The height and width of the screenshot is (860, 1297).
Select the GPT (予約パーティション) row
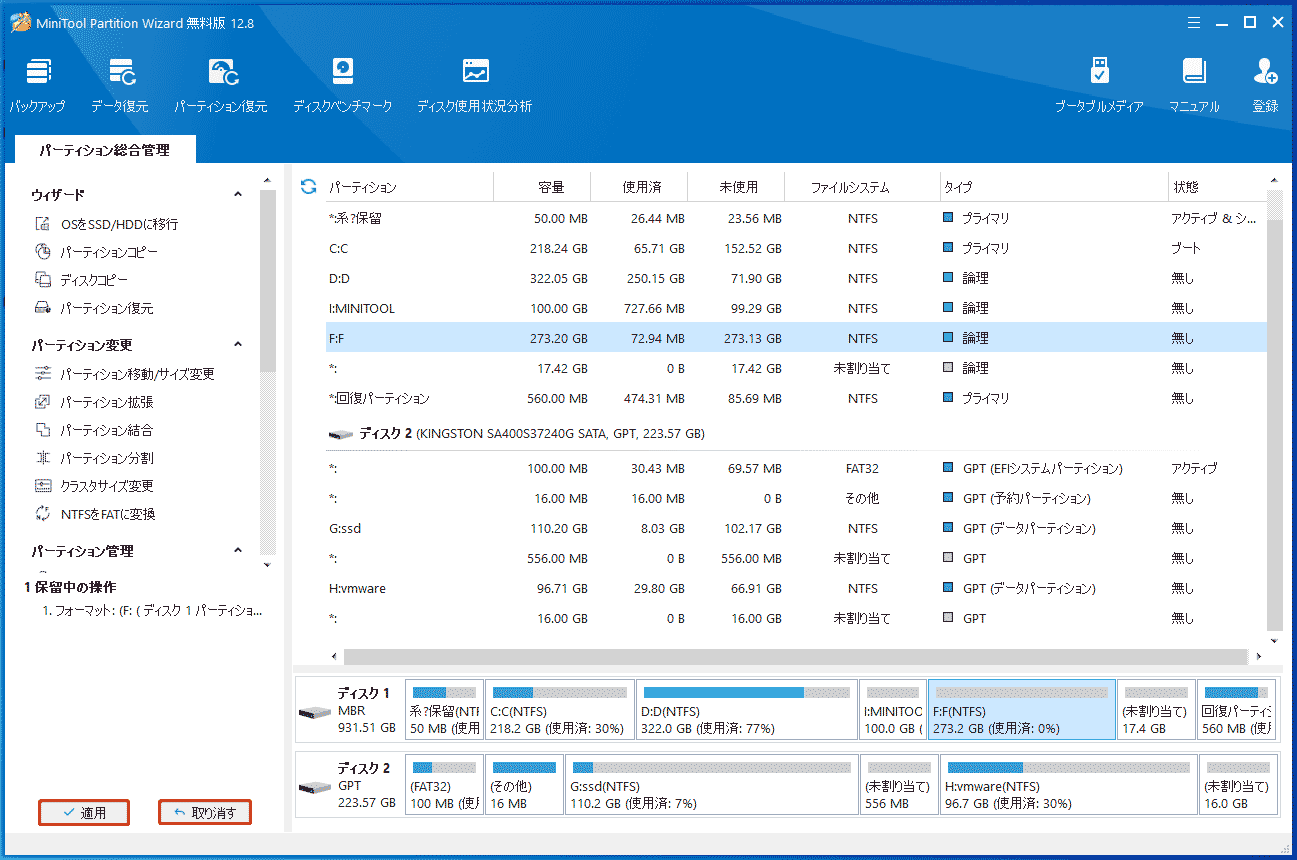[796, 498]
